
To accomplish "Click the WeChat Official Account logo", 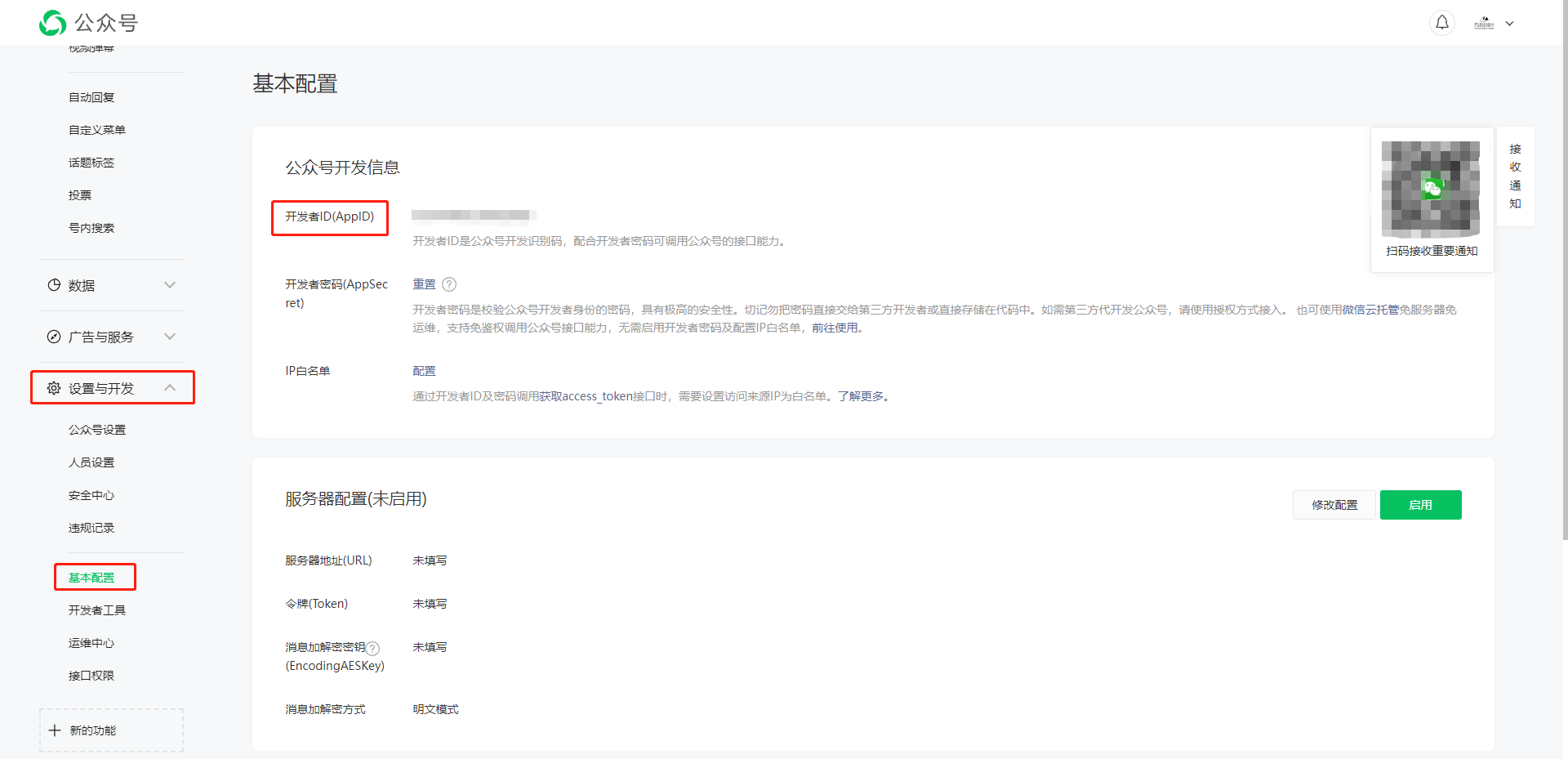I will pyautogui.click(x=88, y=23).
